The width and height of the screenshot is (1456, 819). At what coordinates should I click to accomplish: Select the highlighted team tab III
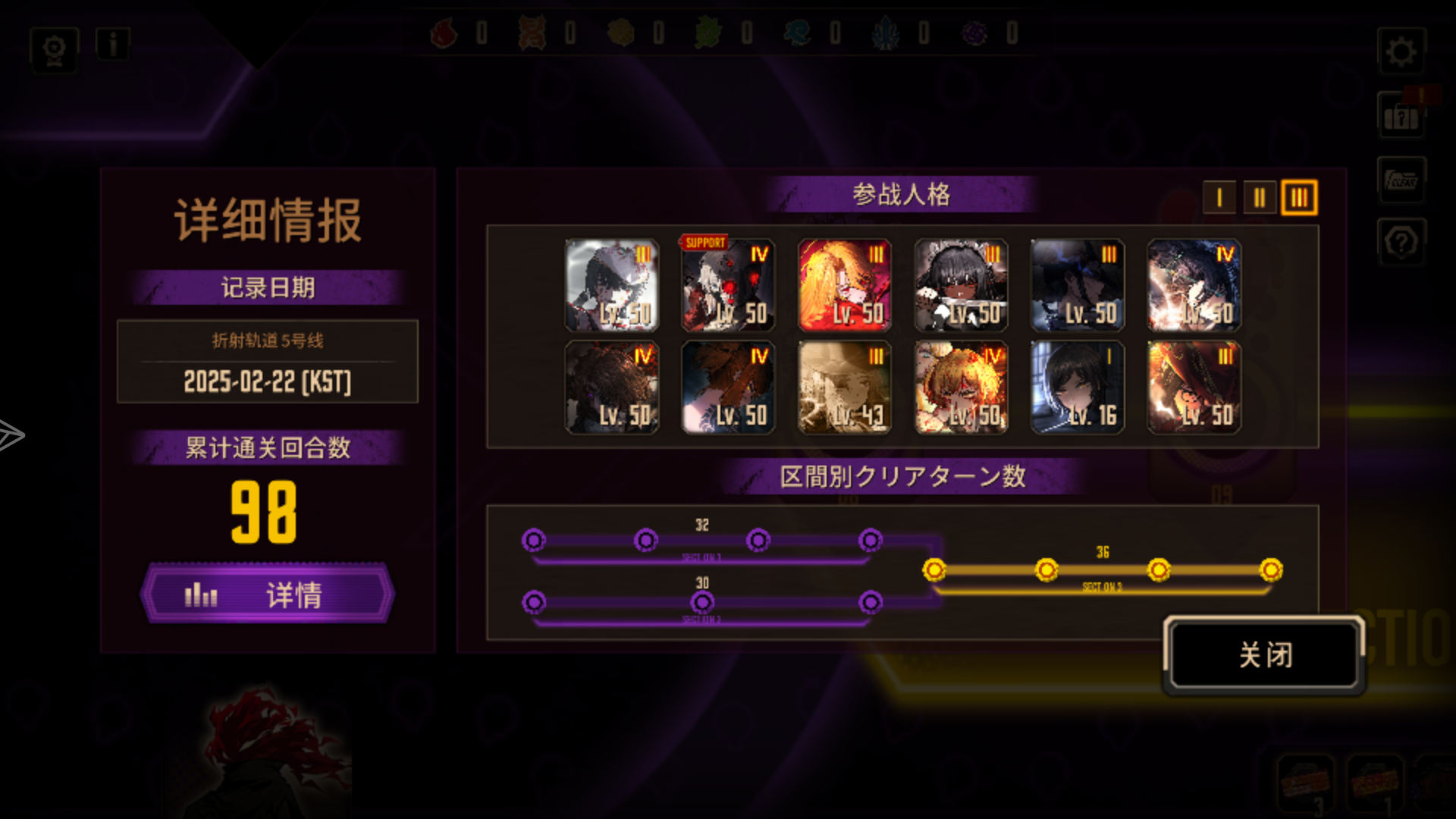coord(1299,198)
